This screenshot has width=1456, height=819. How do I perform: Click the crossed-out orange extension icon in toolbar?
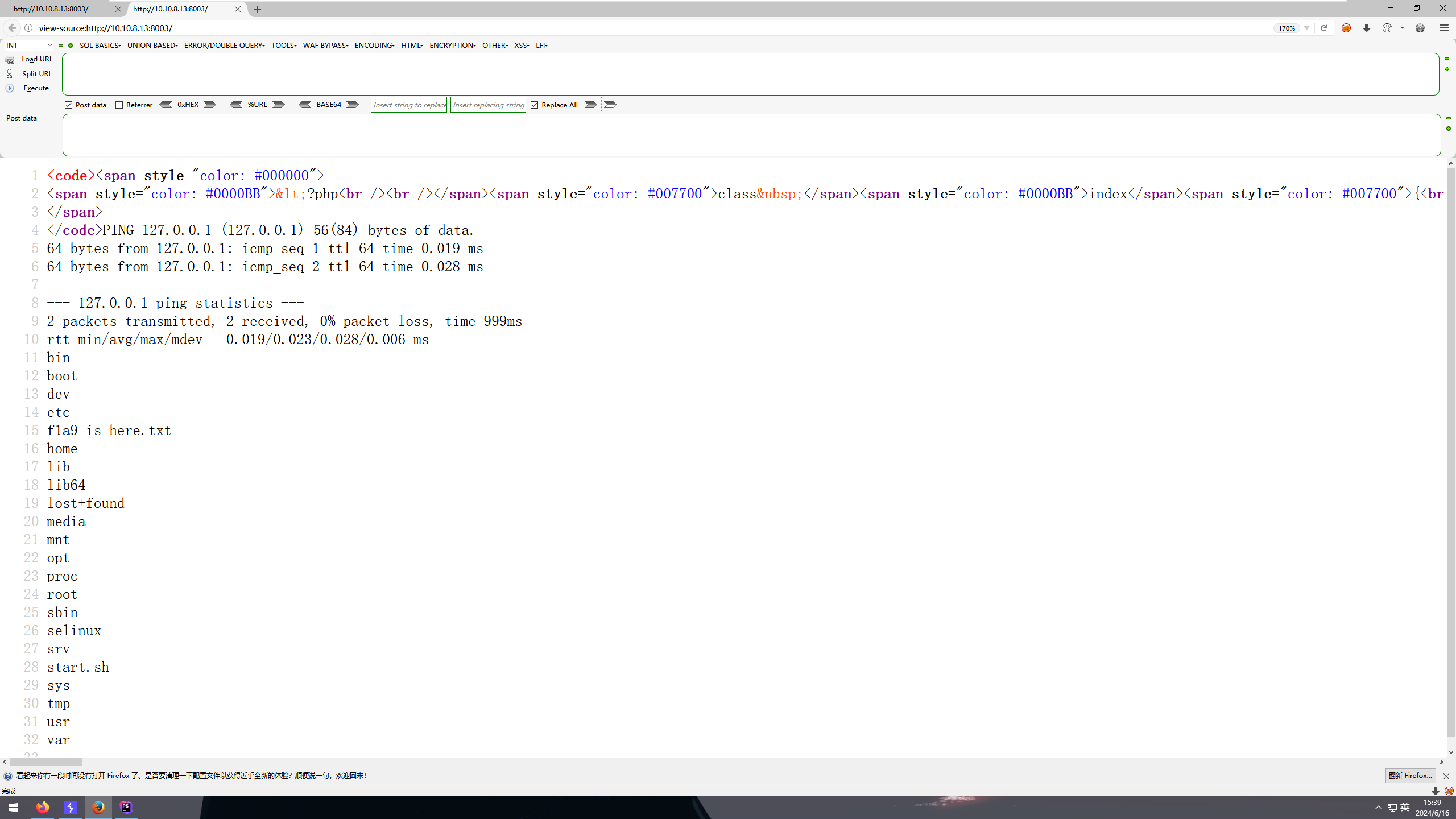[1346, 28]
